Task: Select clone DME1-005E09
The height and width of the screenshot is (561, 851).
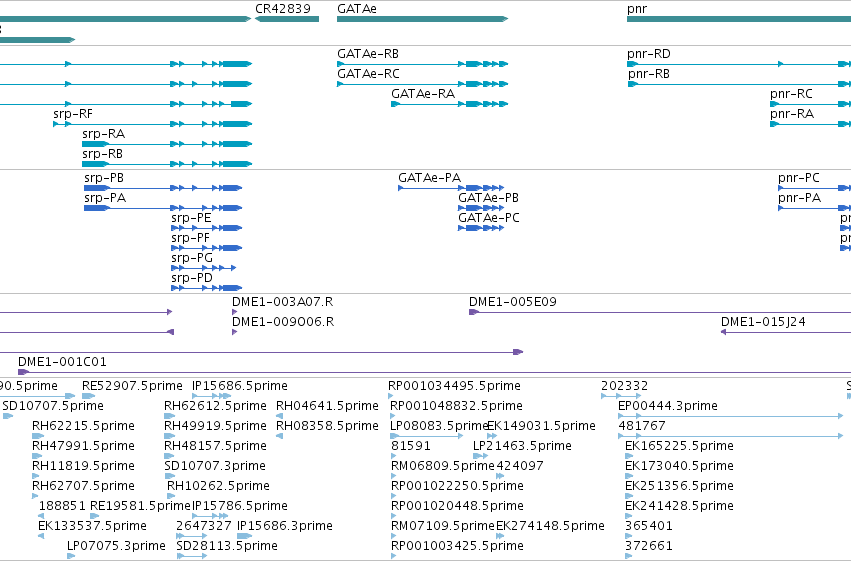Action: click(660, 312)
